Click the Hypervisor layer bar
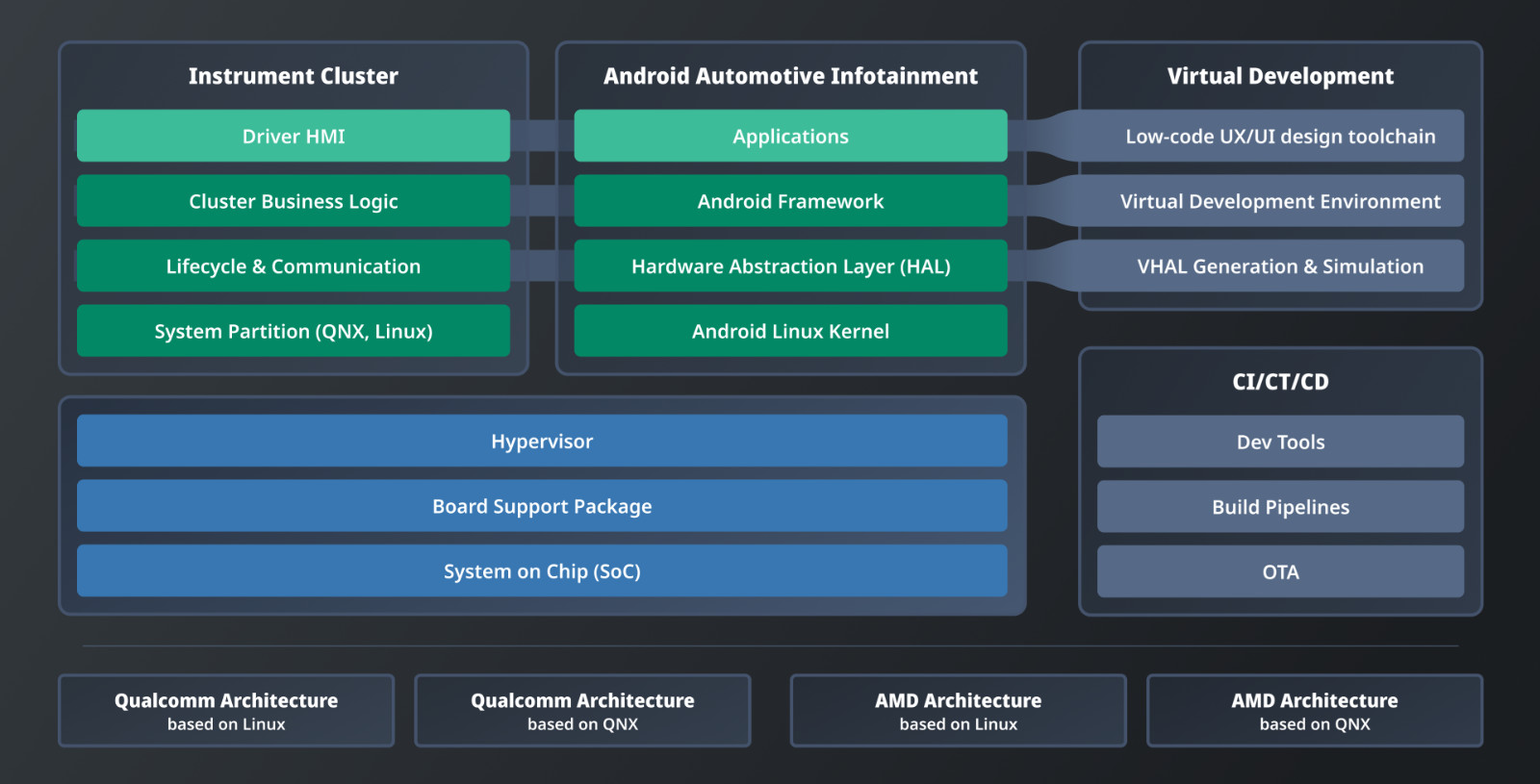This screenshot has height=784, width=1540. 542,442
